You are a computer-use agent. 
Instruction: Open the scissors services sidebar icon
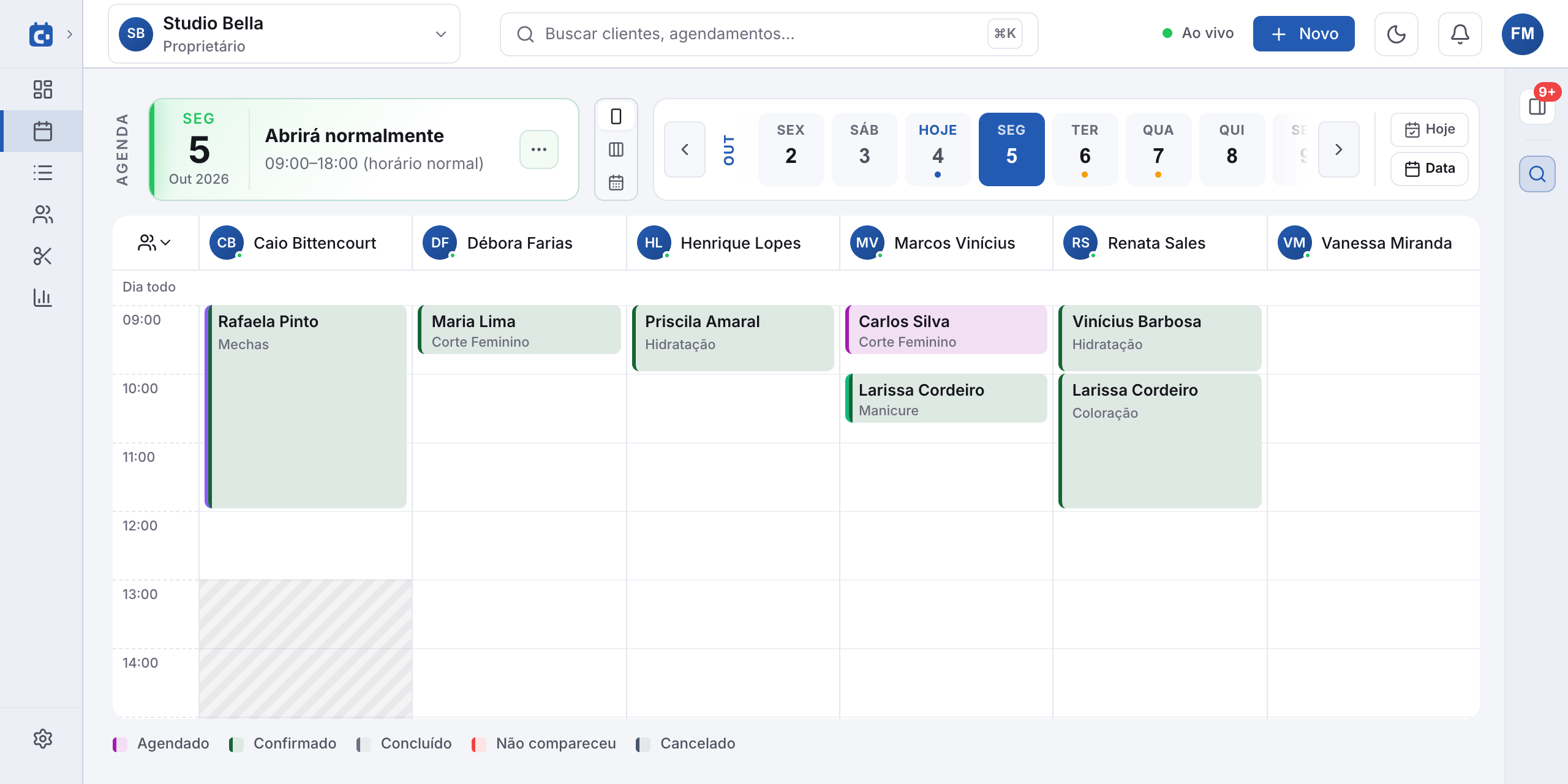(x=42, y=256)
